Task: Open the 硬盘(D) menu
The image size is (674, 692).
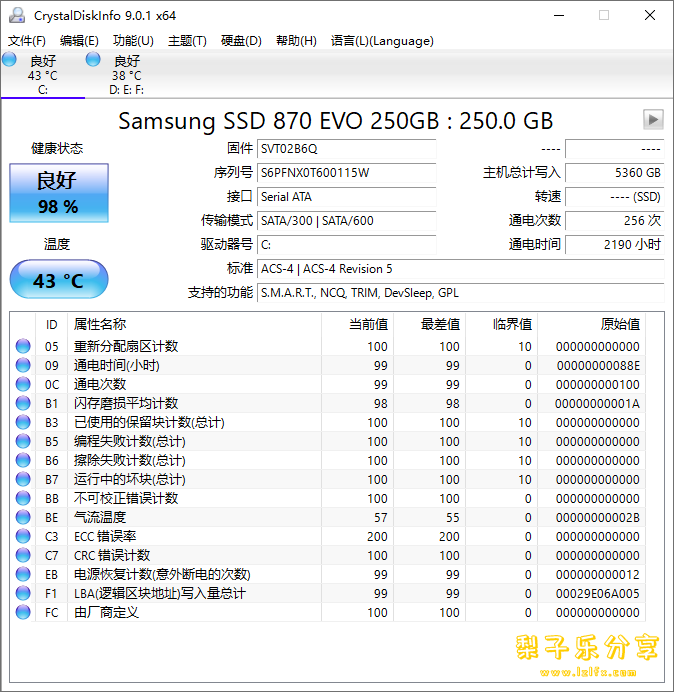Action: [x=241, y=41]
